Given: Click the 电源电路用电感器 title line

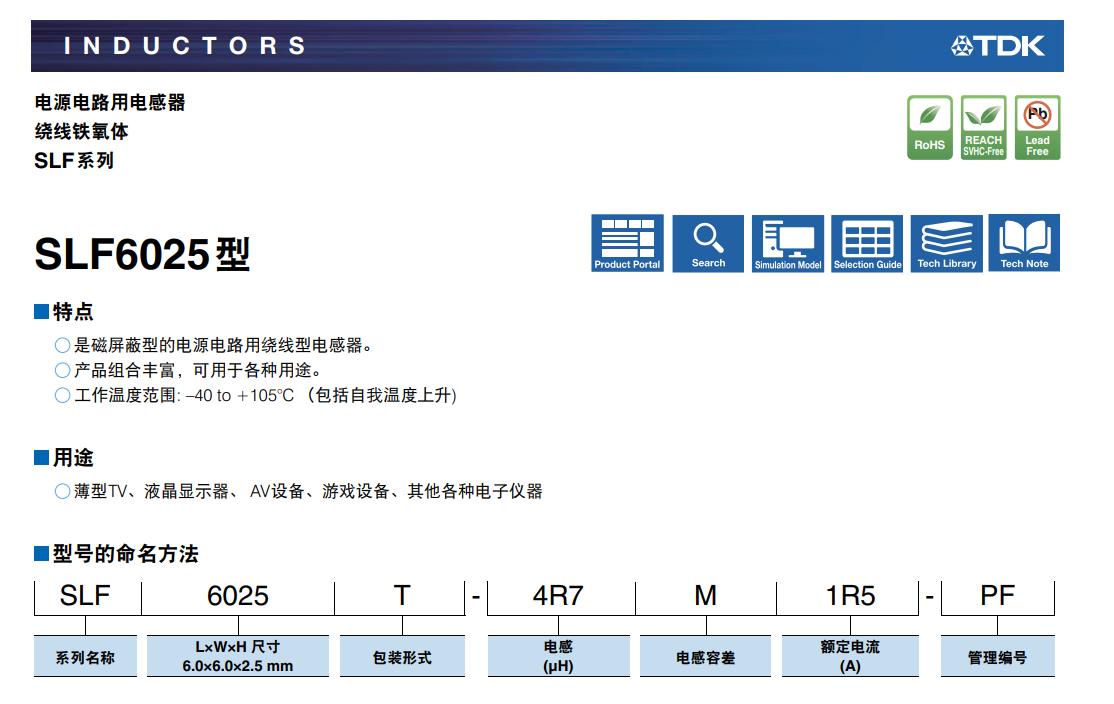Looking at the screenshot, I should coord(110,103).
